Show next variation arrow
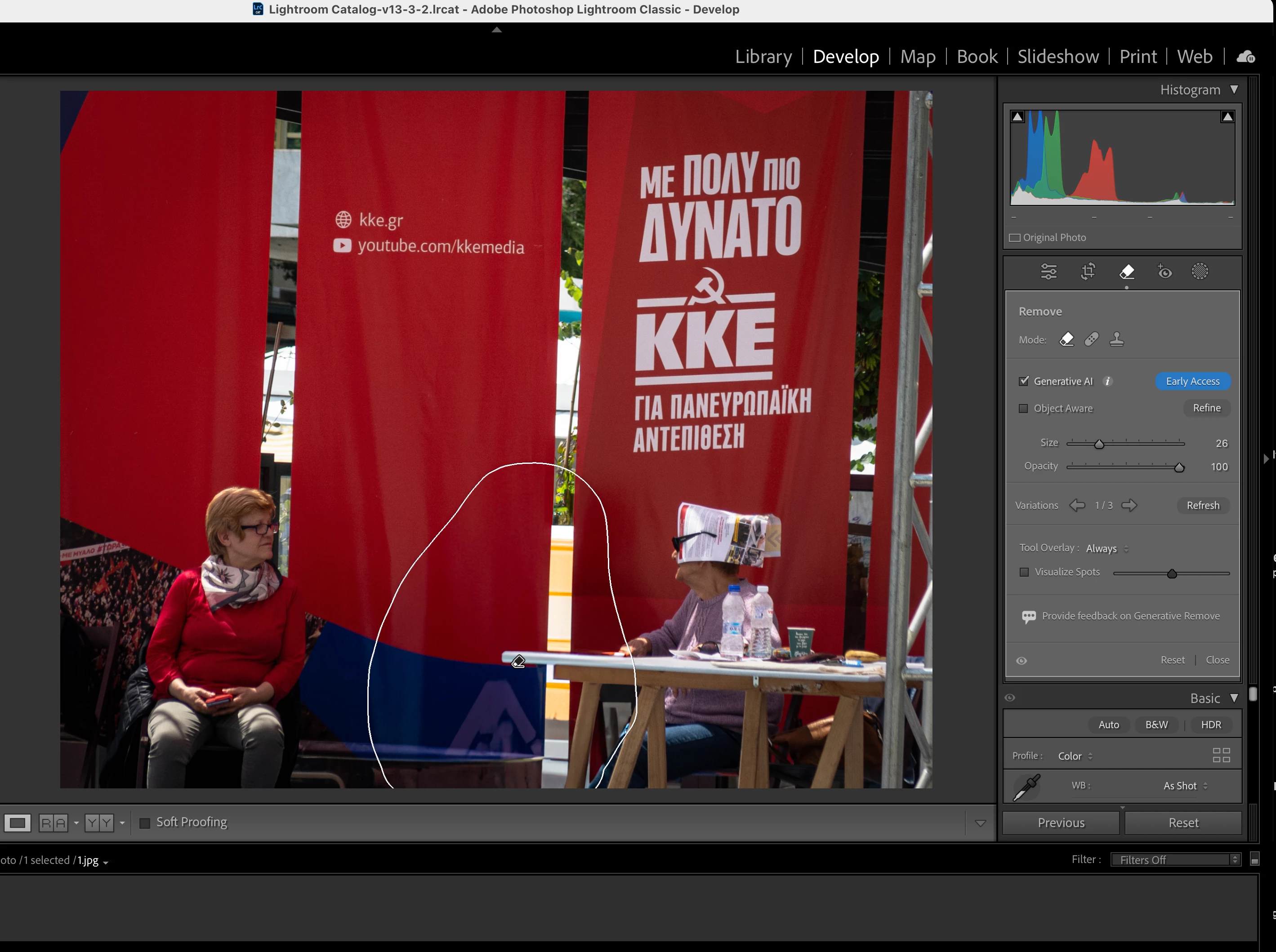The height and width of the screenshot is (952, 1276). [x=1129, y=505]
